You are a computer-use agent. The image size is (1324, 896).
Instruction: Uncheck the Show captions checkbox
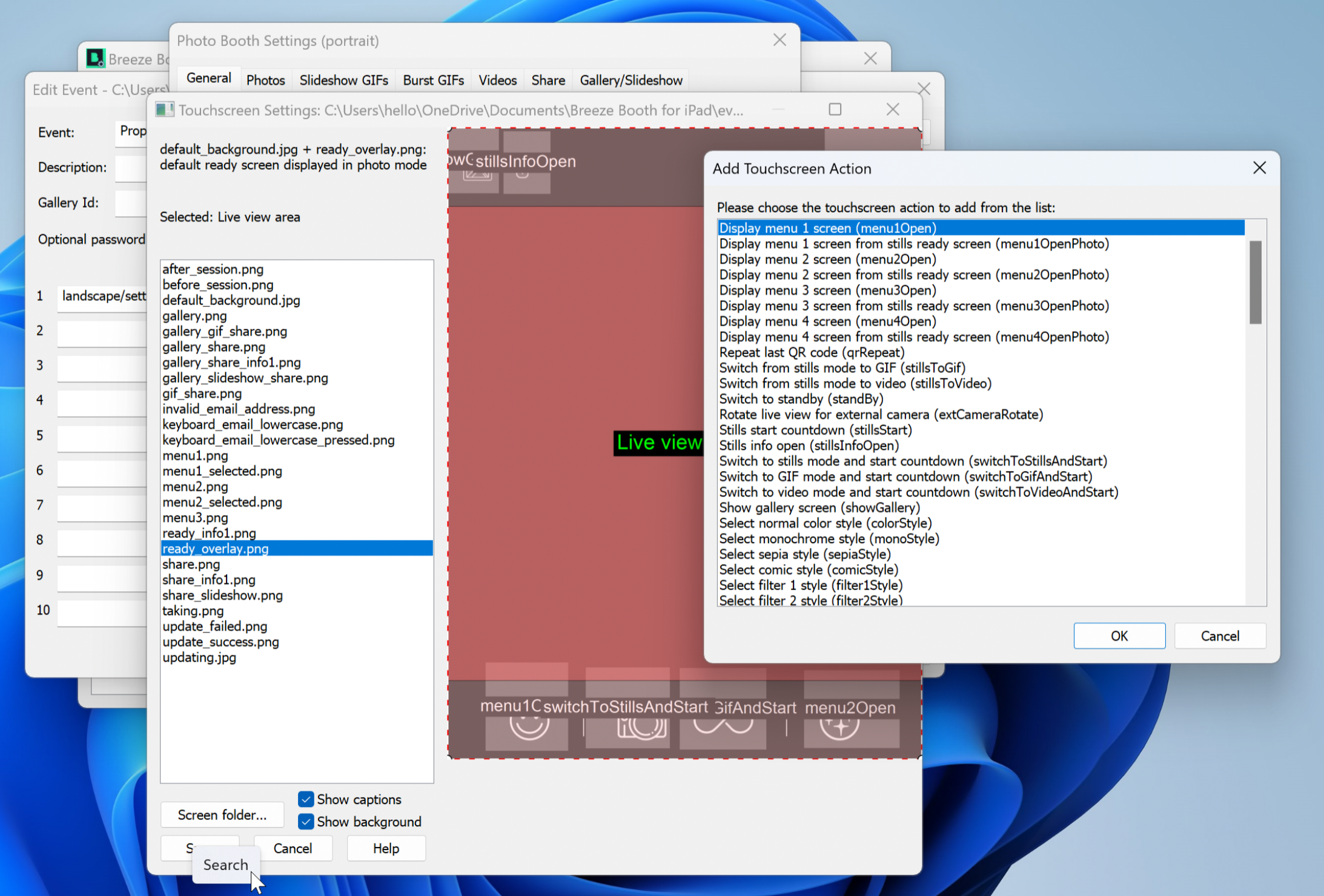[x=306, y=799]
